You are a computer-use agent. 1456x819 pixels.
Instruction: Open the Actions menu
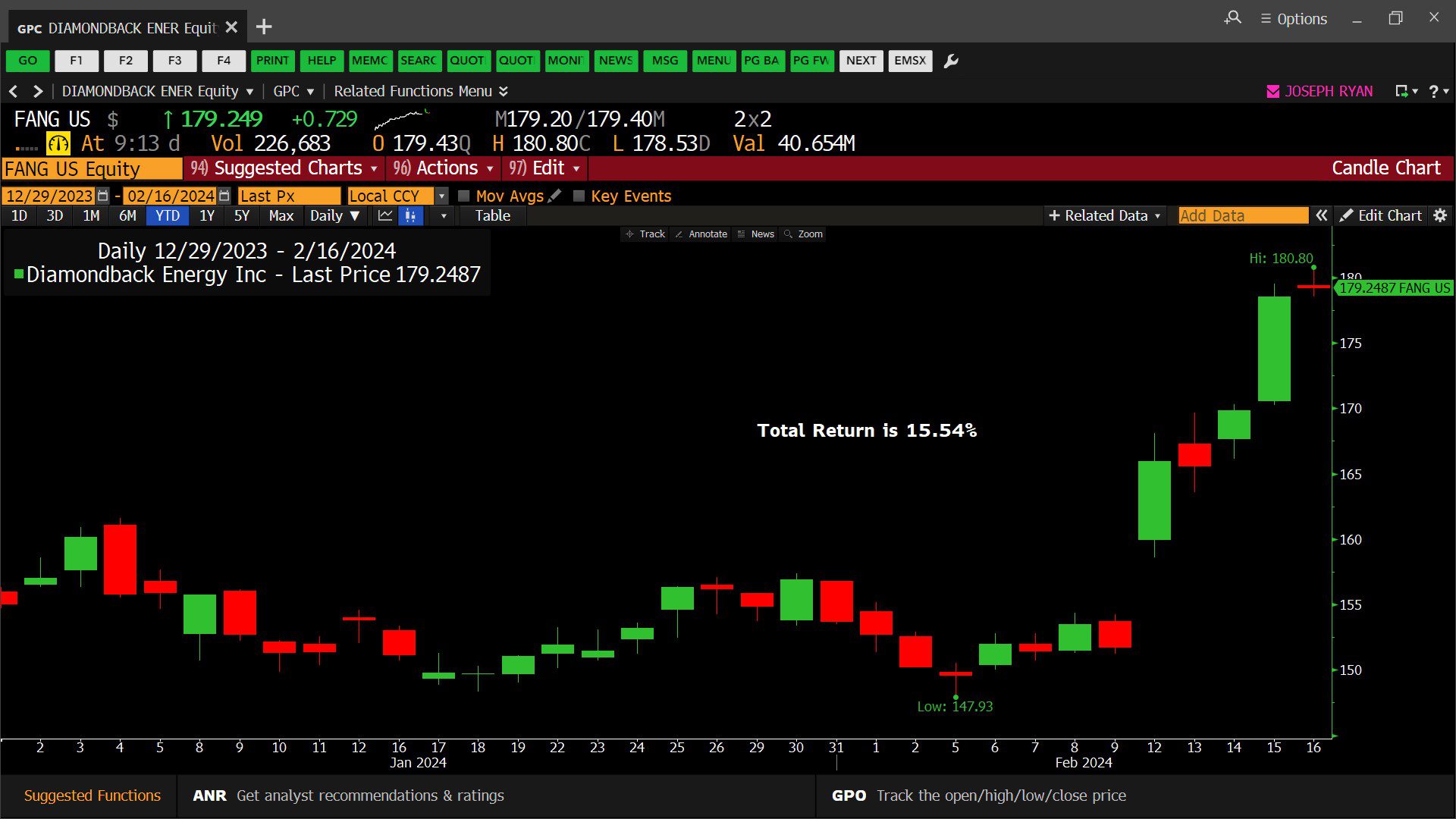(x=444, y=168)
